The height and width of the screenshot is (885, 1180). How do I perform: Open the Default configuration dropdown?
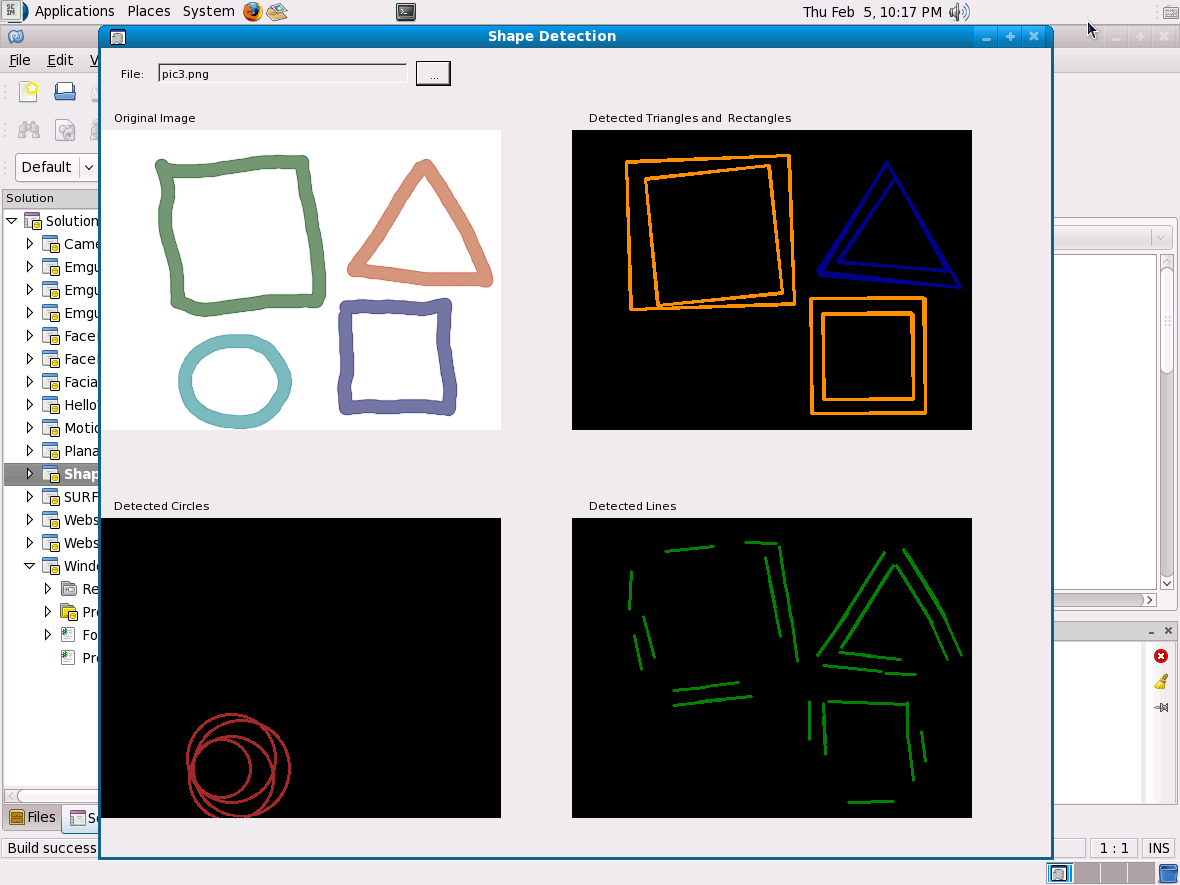pos(57,167)
